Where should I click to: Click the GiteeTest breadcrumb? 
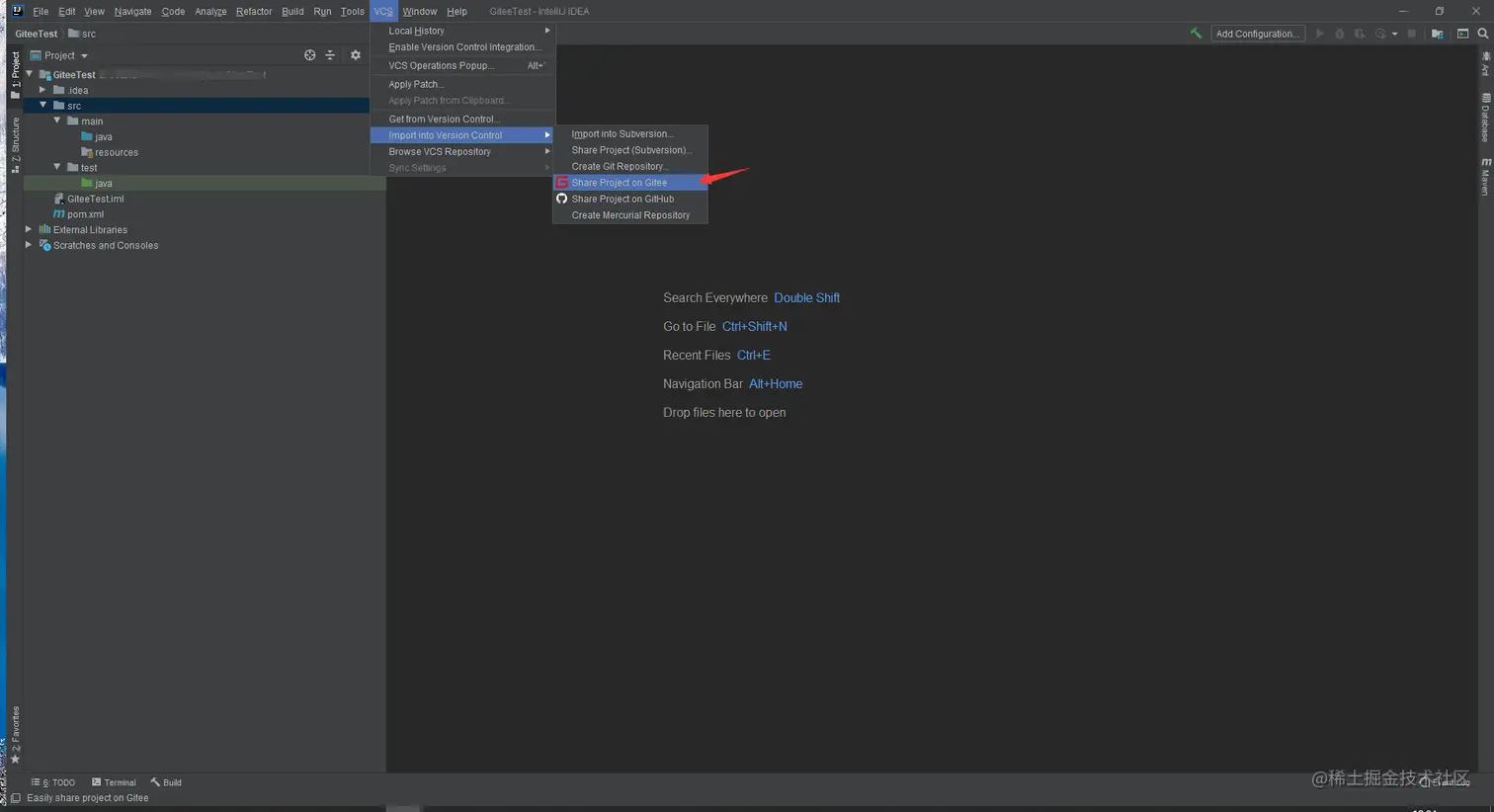[x=37, y=34]
